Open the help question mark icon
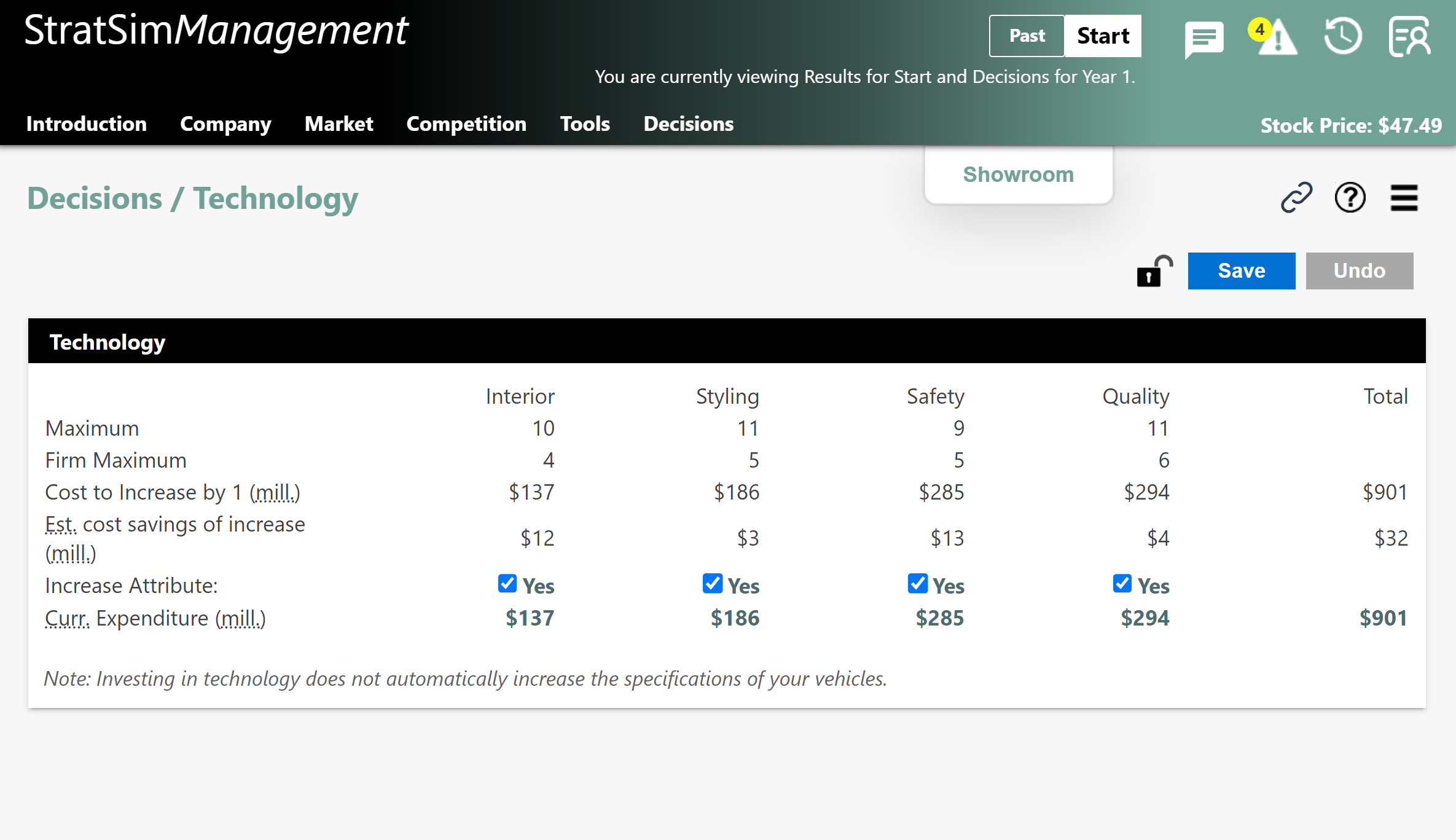1456x840 pixels. [1350, 198]
